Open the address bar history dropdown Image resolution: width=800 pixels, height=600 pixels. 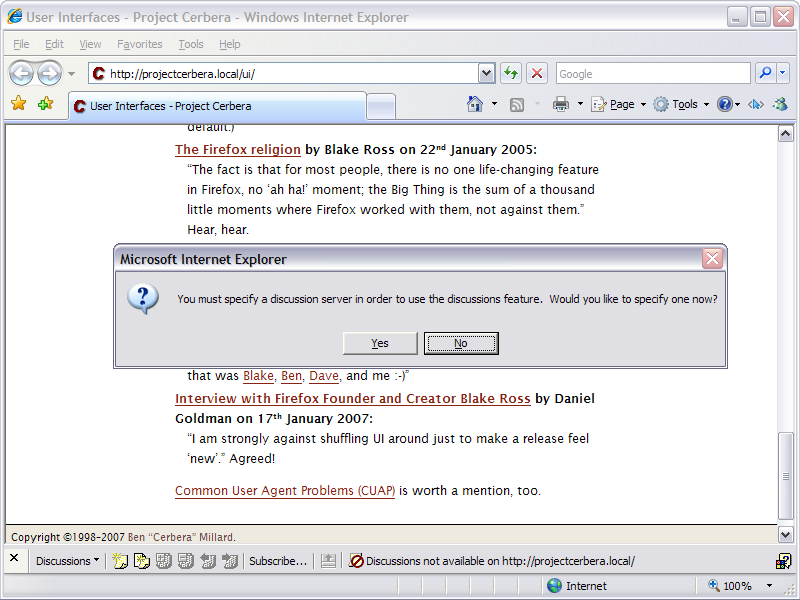[x=487, y=73]
